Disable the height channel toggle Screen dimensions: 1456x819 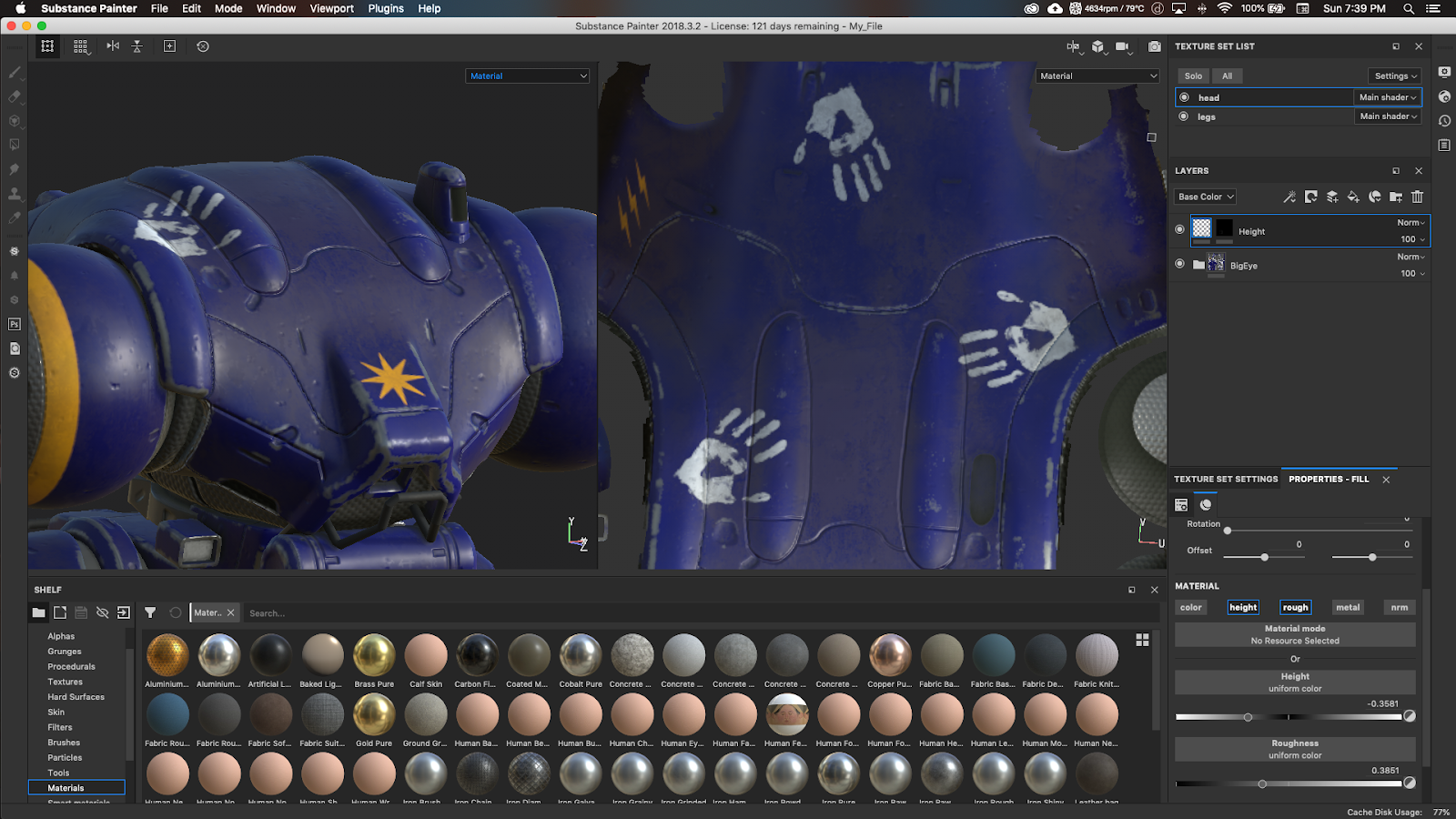[x=1243, y=607]
